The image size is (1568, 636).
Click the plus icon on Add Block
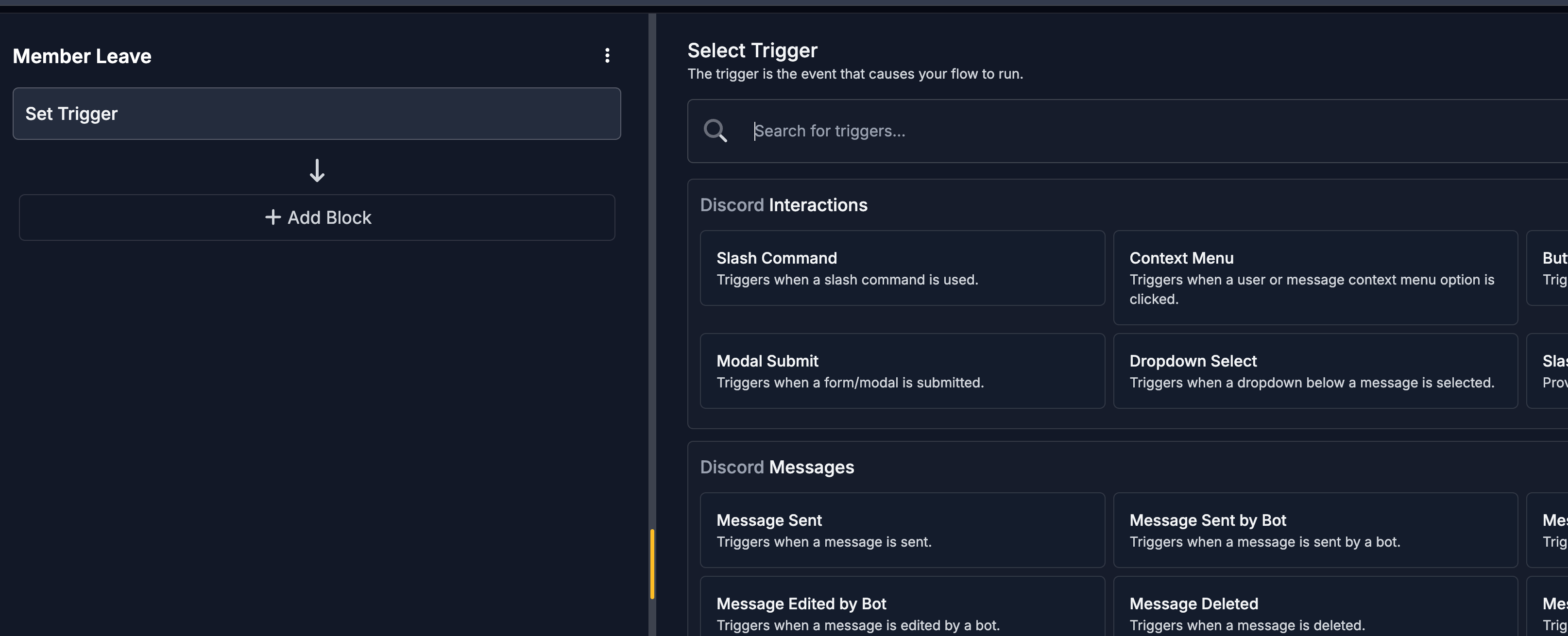point(273,218)
